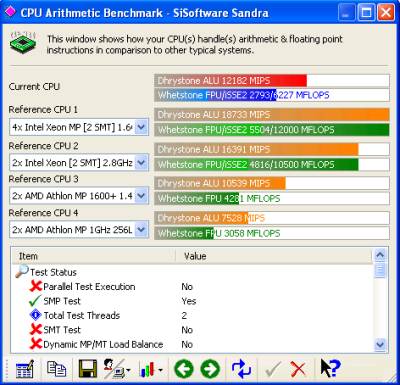
Task: Click red X icon beside Parallel Test Execution
Action: coord(36,286)
